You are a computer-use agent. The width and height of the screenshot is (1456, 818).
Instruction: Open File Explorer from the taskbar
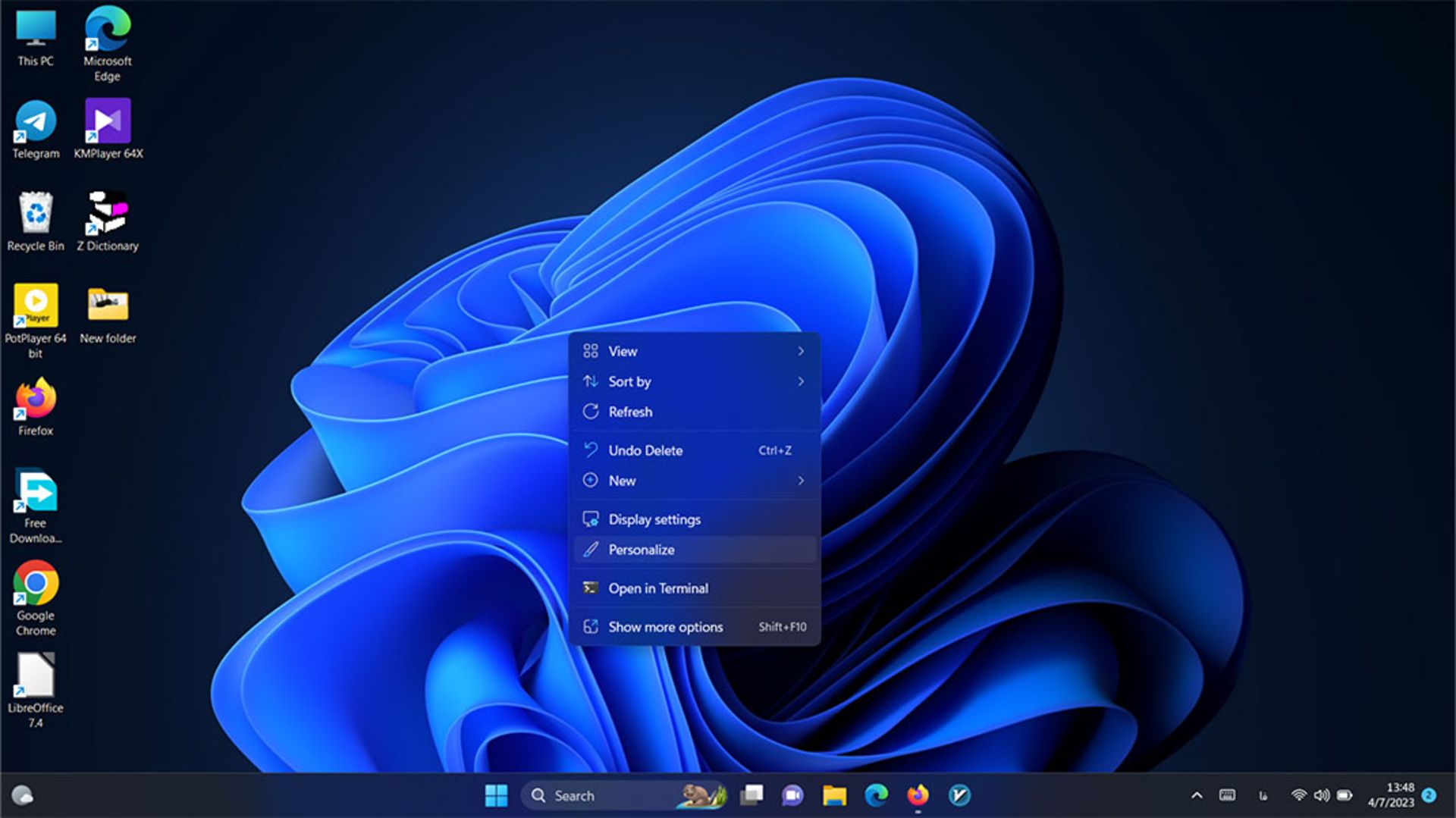[x=834, y=795]
